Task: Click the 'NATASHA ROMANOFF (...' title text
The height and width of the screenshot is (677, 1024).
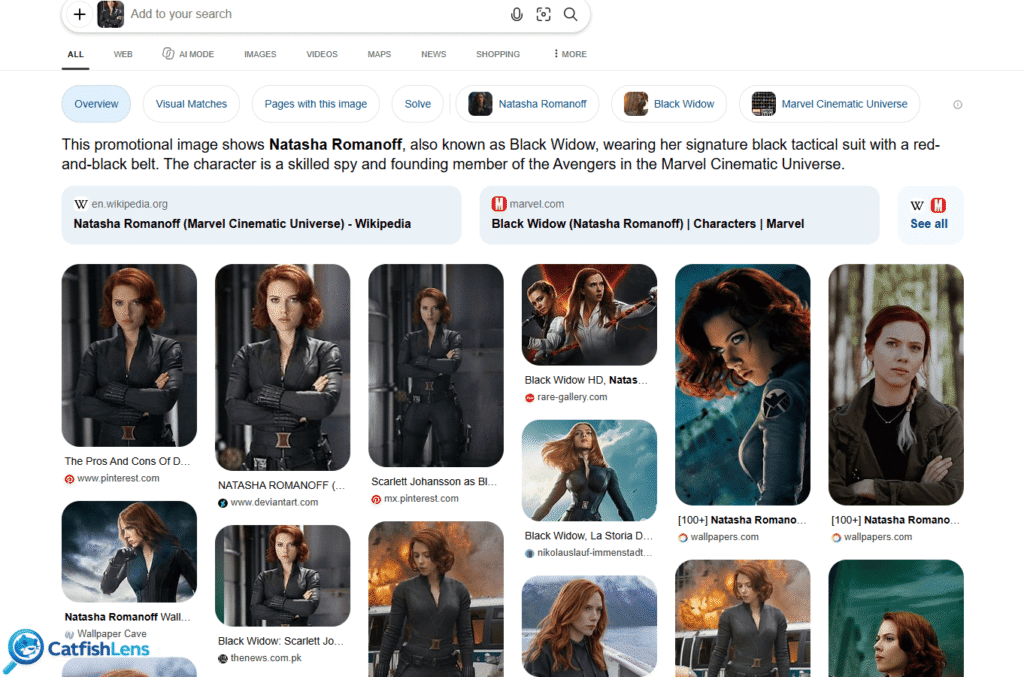Action: click(281, 485)
